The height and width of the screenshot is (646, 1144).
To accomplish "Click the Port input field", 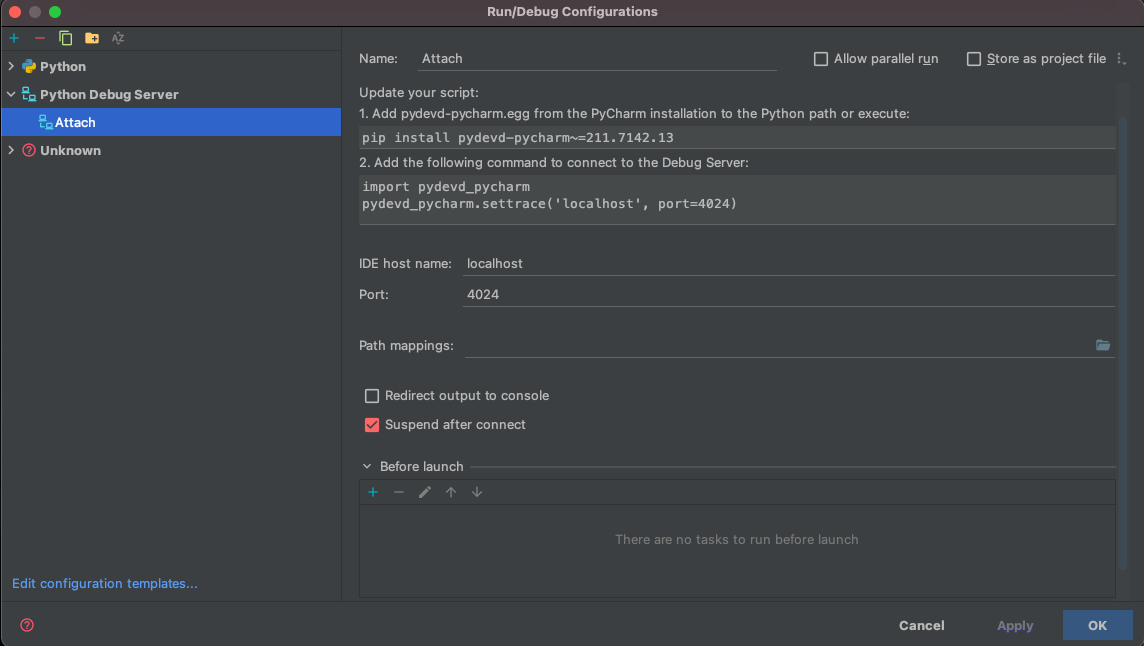I will coord(600,293).
